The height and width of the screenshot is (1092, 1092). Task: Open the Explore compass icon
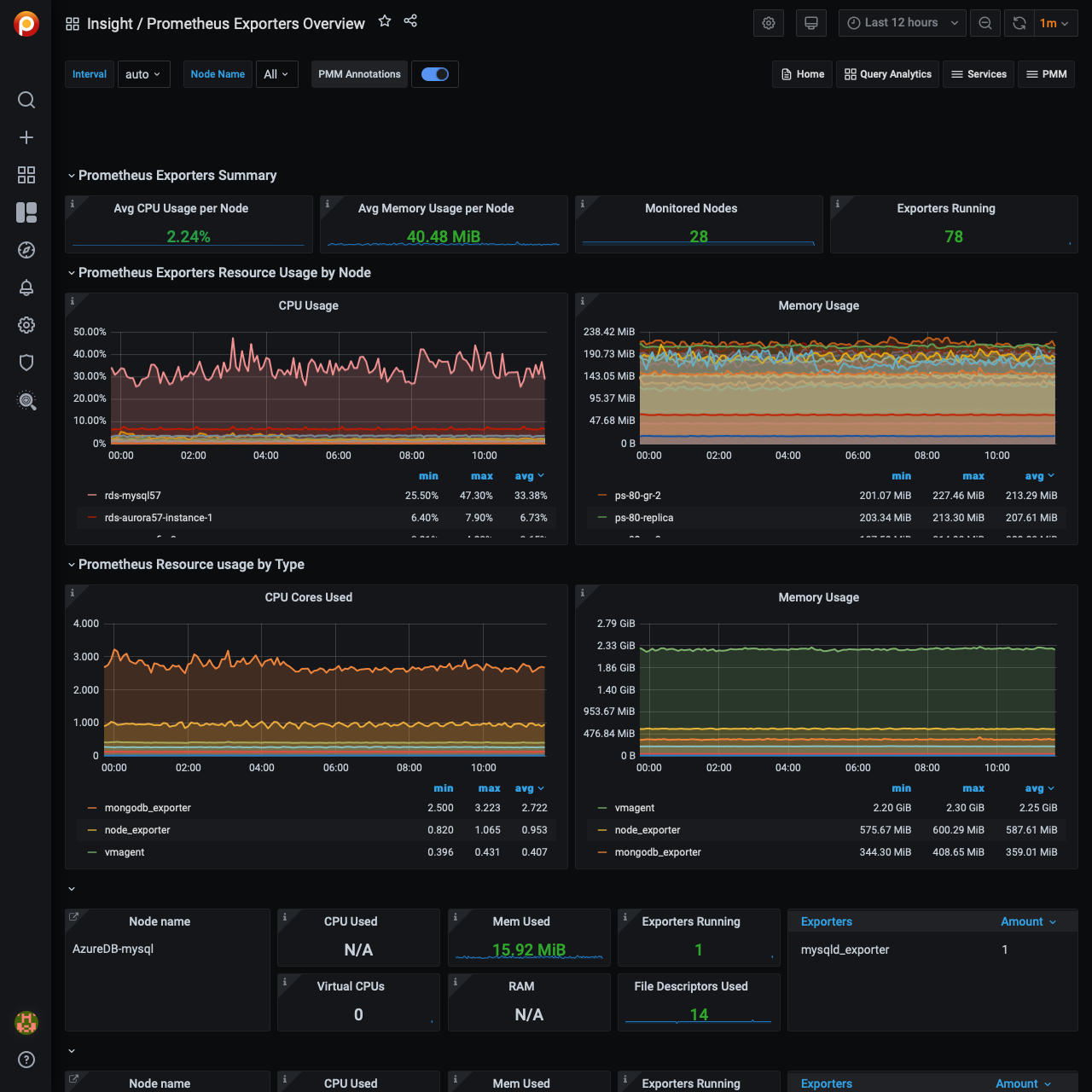click(26, 250)
